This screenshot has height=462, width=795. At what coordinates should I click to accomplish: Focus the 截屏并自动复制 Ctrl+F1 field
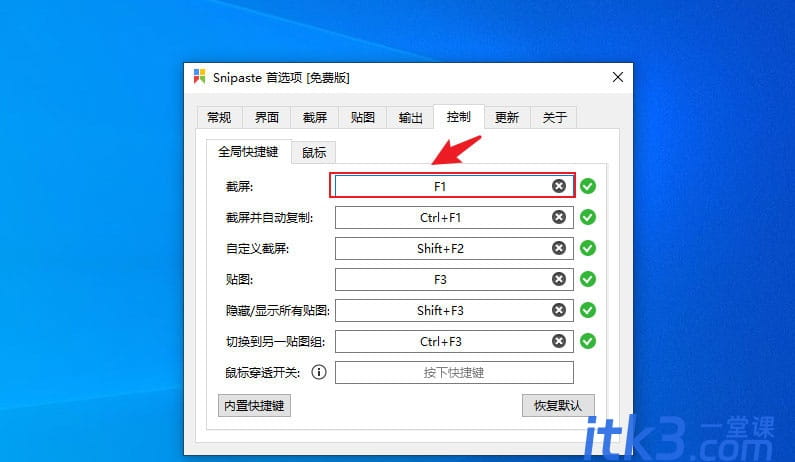[454, 218]
